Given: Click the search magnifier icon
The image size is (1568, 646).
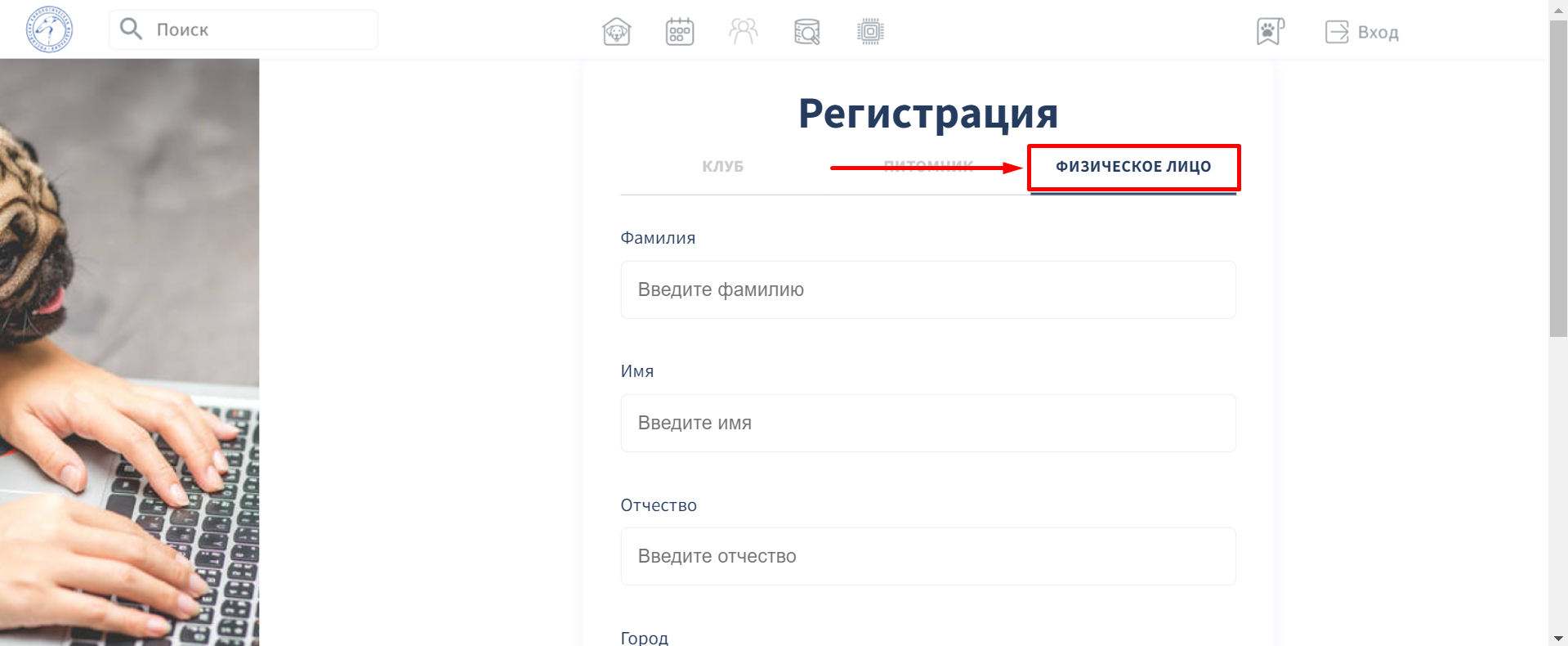Looking at the screenshot, I should (x=131, y=29).
